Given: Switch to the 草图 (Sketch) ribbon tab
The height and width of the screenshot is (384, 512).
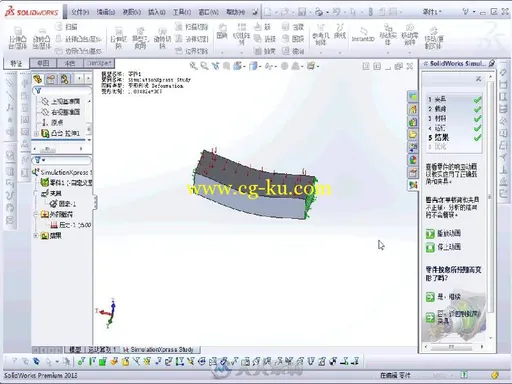Looking at the screenshot, I should 43,63.
